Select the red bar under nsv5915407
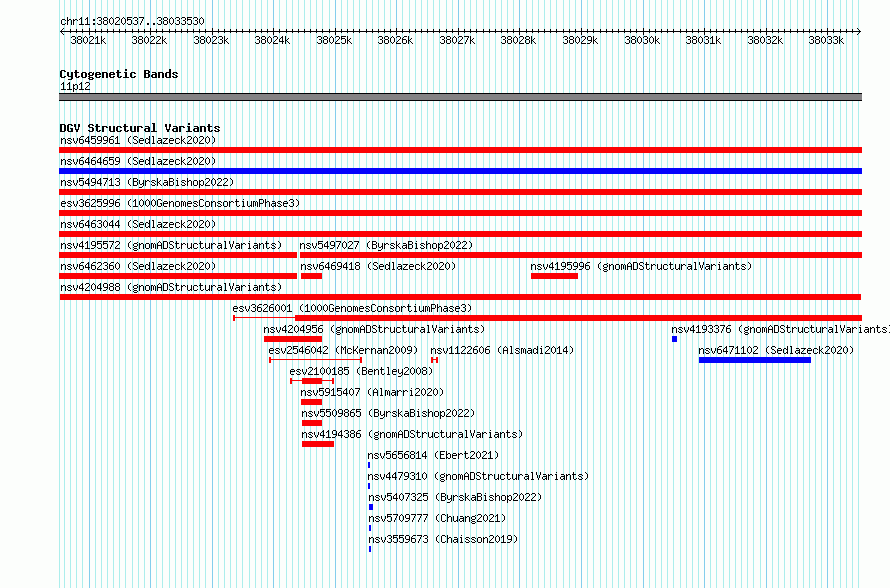Screen dimensions: 890x588 [311, 402]
